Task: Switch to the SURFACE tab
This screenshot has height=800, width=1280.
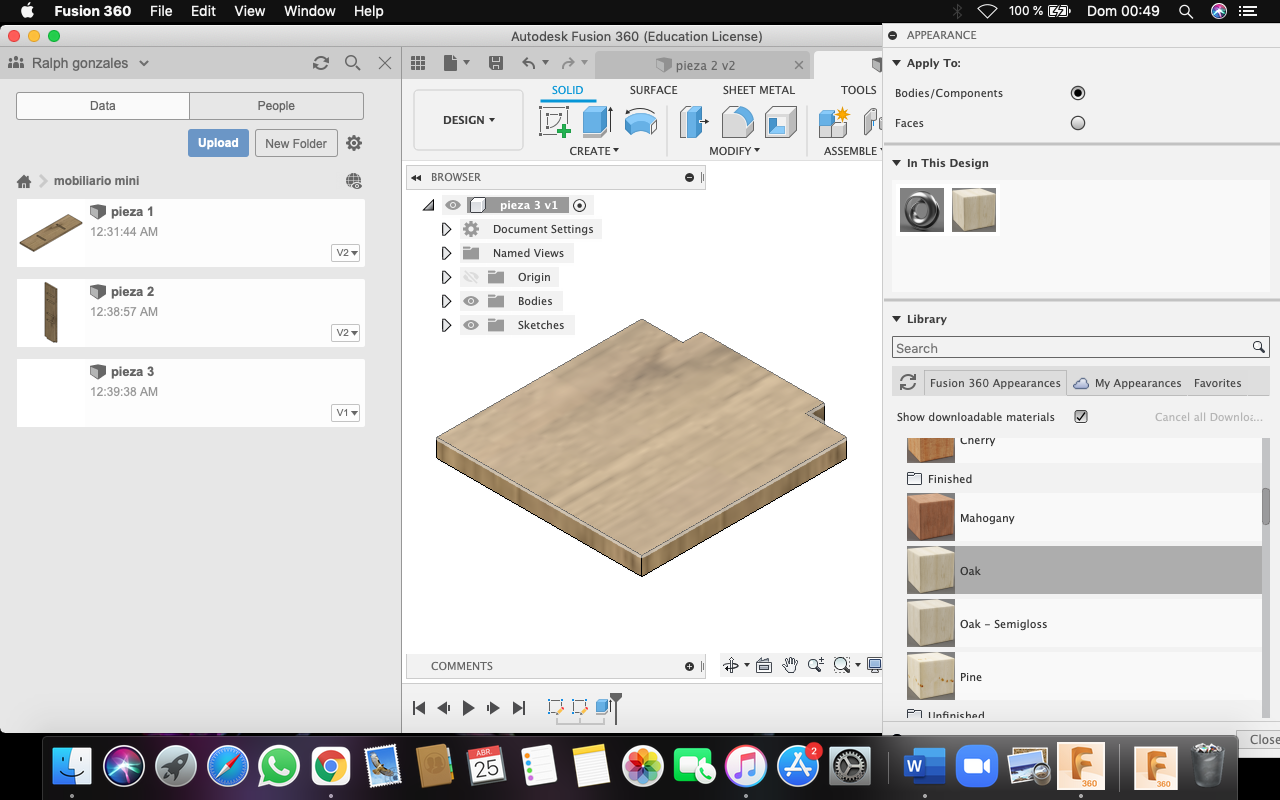Action: coord(653,90)
